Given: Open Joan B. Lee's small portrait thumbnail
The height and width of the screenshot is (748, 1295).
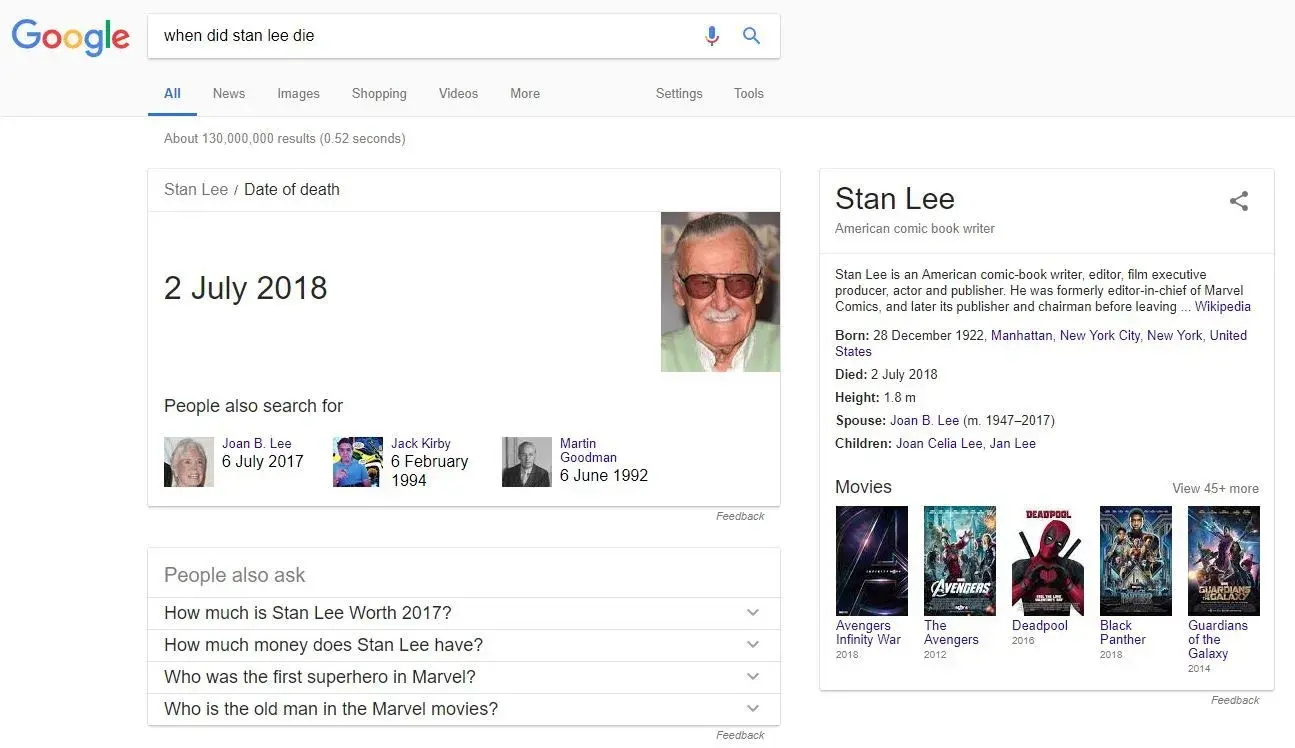Looking at the screenshot, I should 189,462.
